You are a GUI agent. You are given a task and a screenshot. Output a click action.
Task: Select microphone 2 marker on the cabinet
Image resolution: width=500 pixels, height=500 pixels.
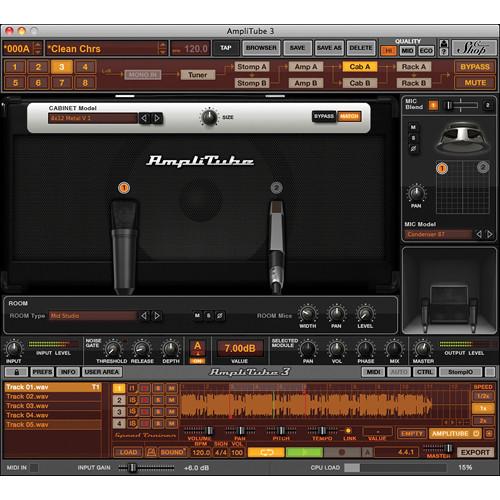276,188
